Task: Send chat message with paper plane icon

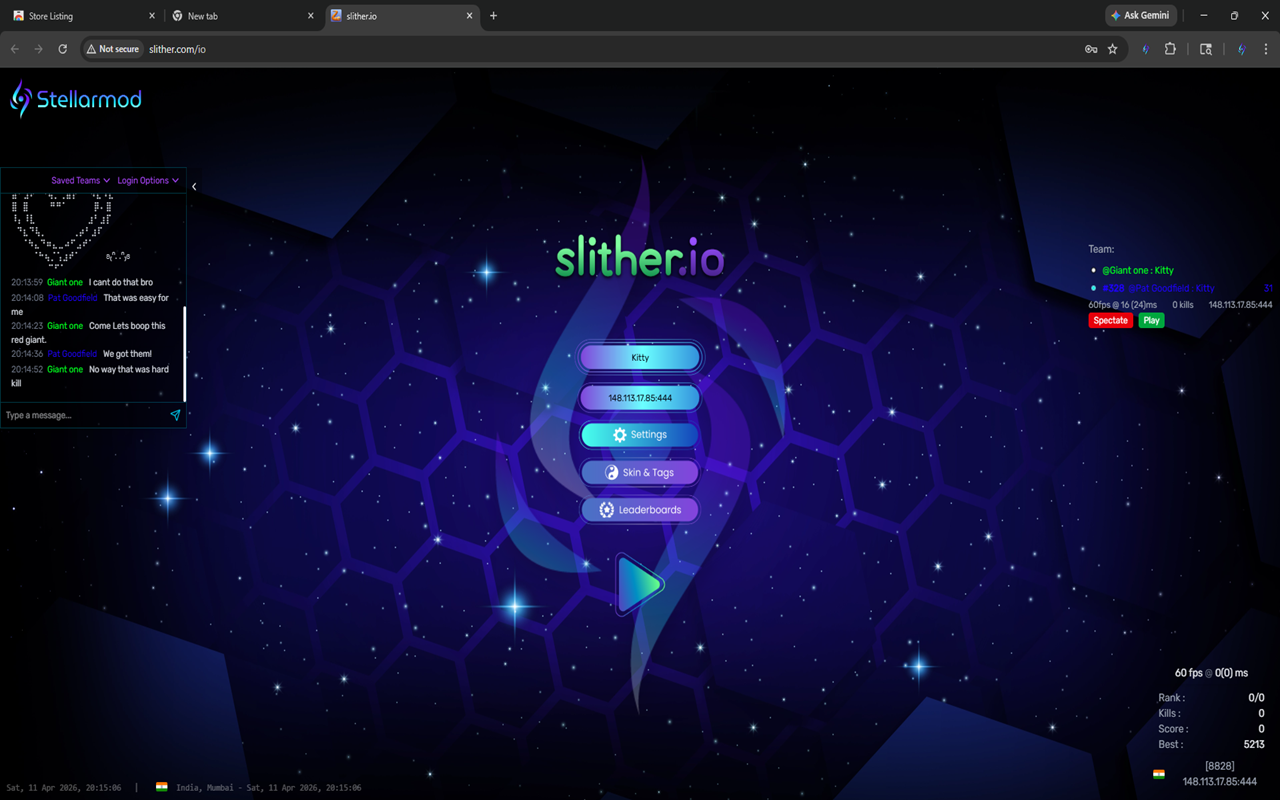Action: (175, 415)
